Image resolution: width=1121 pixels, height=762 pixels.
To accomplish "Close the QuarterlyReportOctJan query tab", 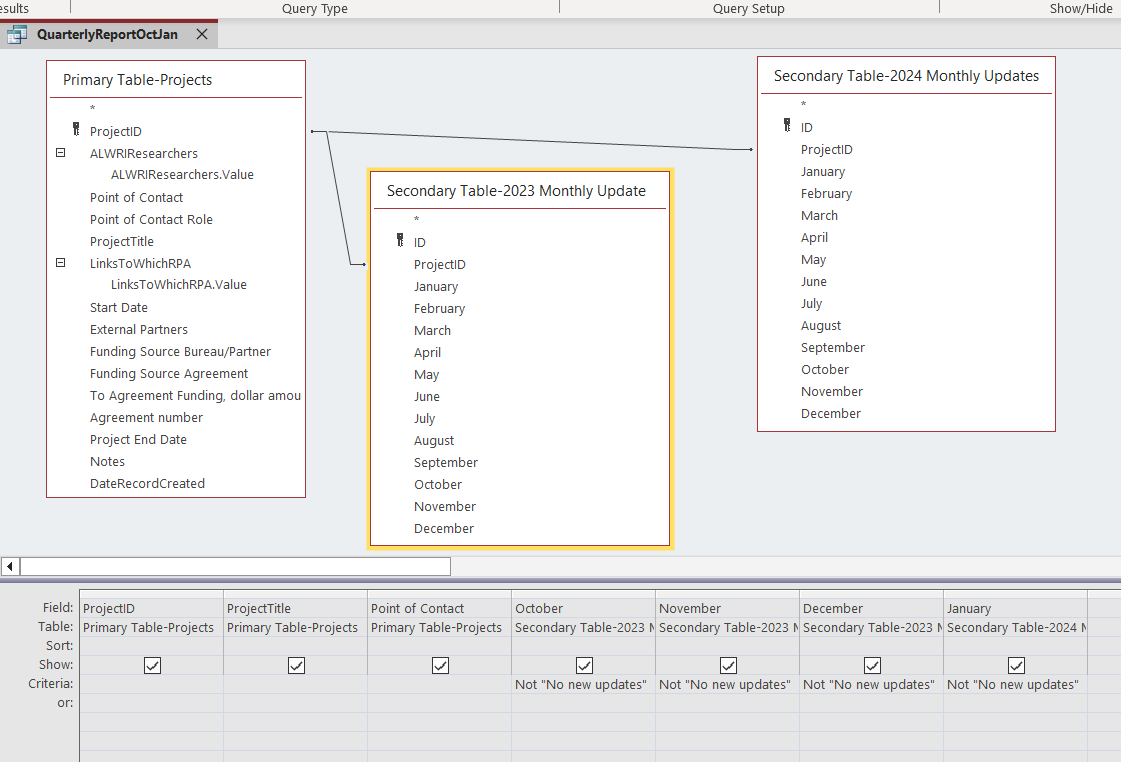I will point(202,34).
